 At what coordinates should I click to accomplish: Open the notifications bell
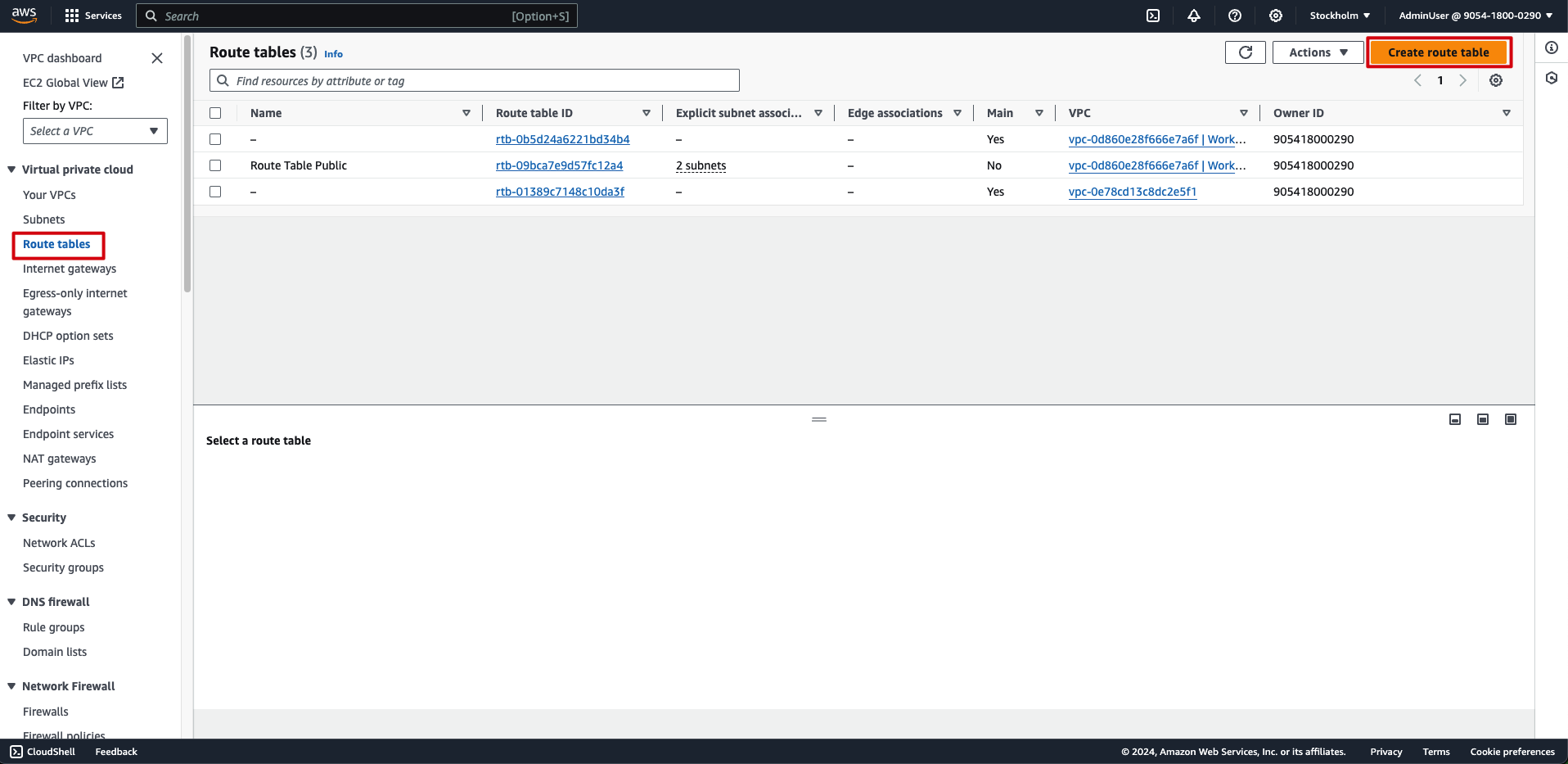1194,16
